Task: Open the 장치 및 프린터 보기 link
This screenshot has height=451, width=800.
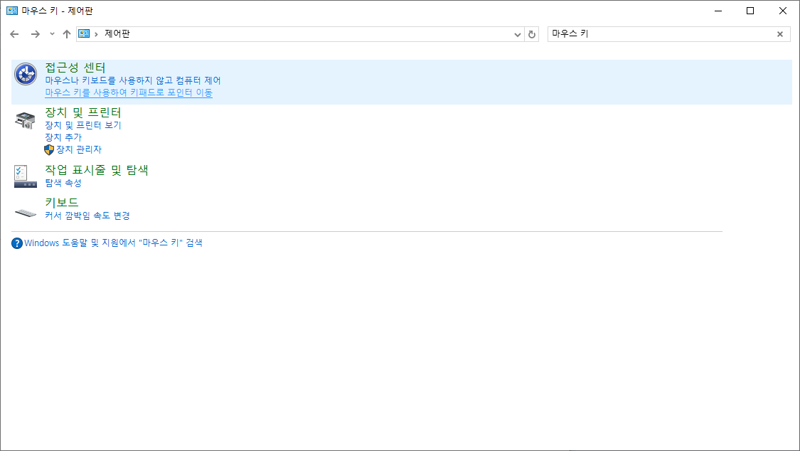Action: point(83,125)
